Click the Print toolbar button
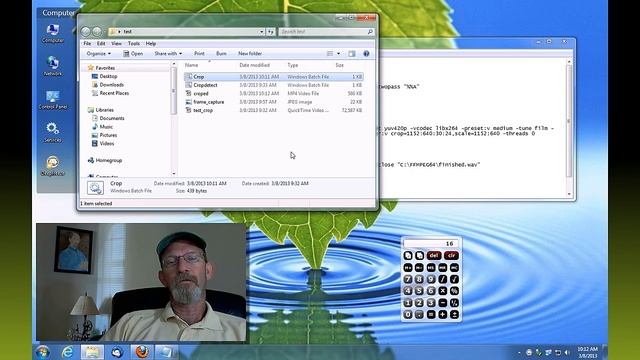Image resolution: width=640 pixels, height=360 pixels. pos(199,53)
